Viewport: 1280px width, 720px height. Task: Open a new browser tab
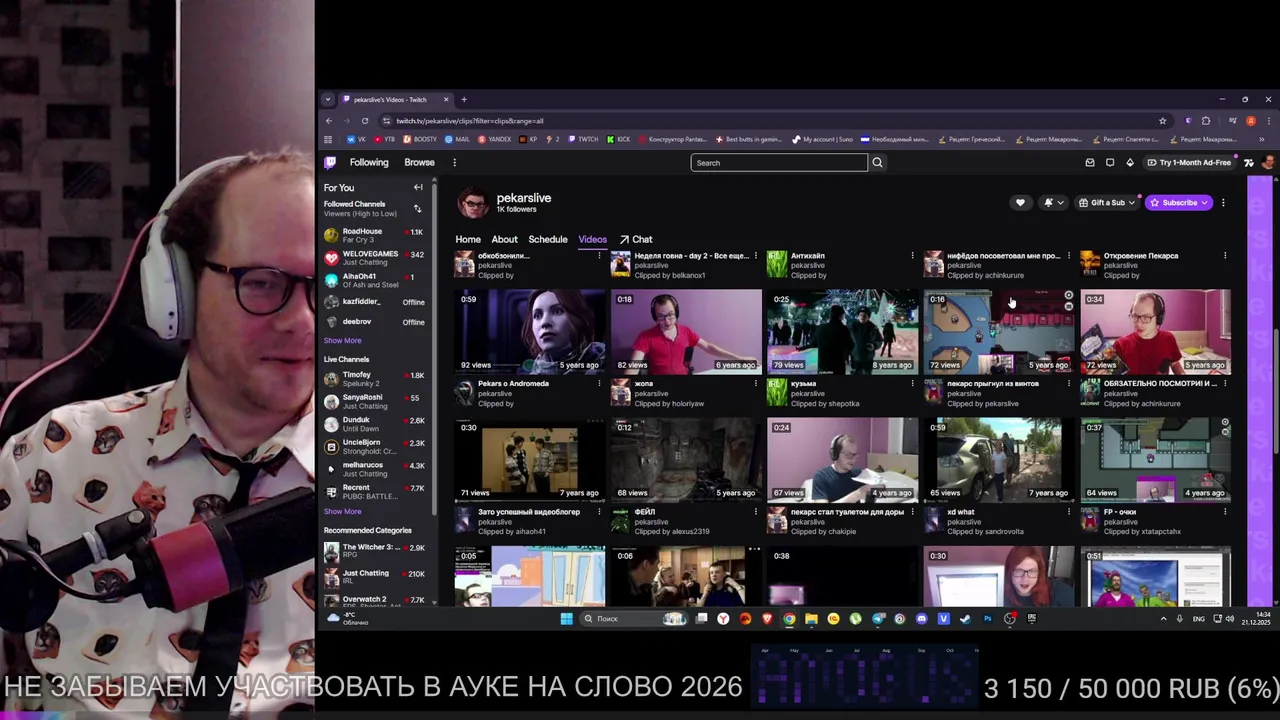[464, 99]
